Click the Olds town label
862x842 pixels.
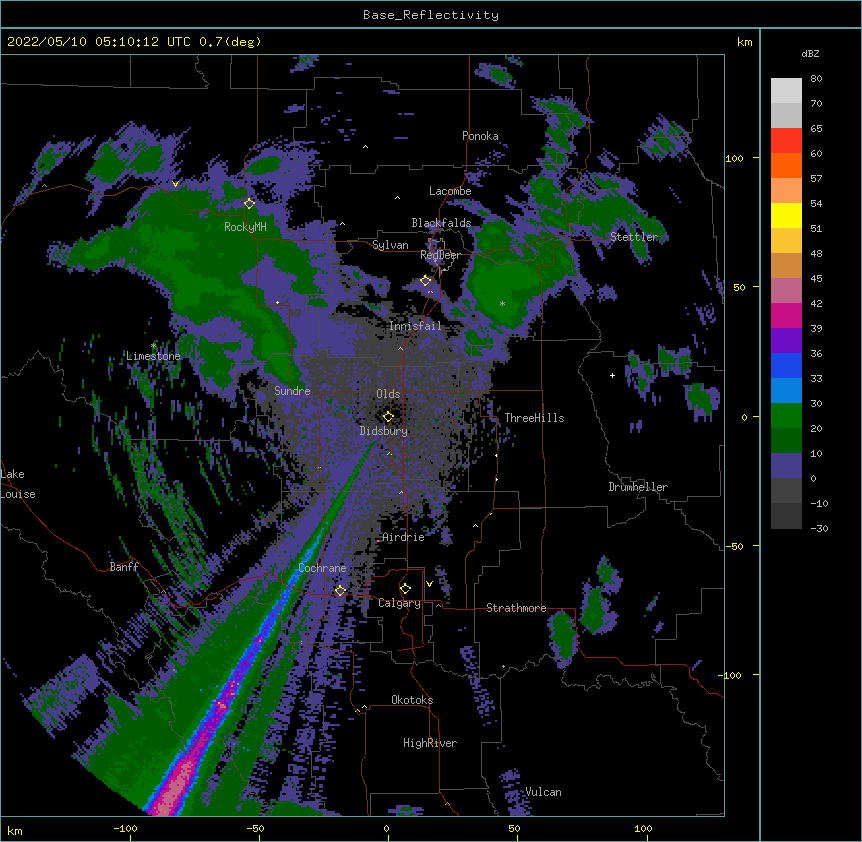(x=388, y=394)
